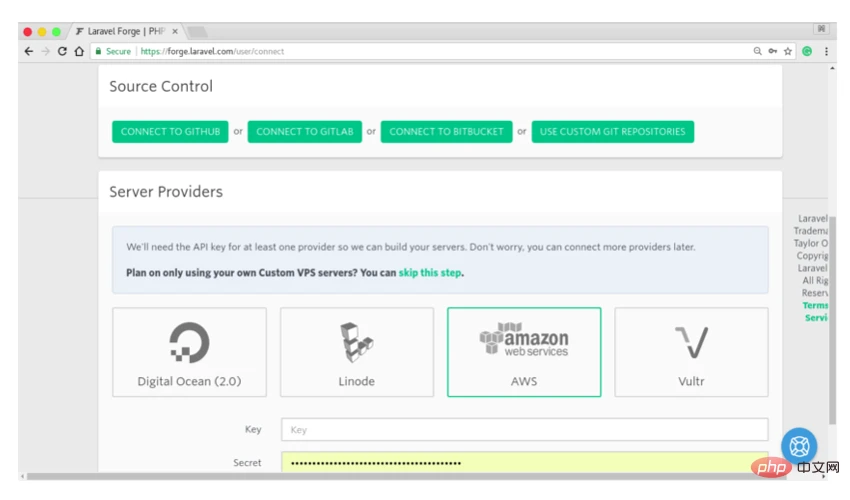
Task: Click Connect to GitHub button
Action: pos(170,131)
